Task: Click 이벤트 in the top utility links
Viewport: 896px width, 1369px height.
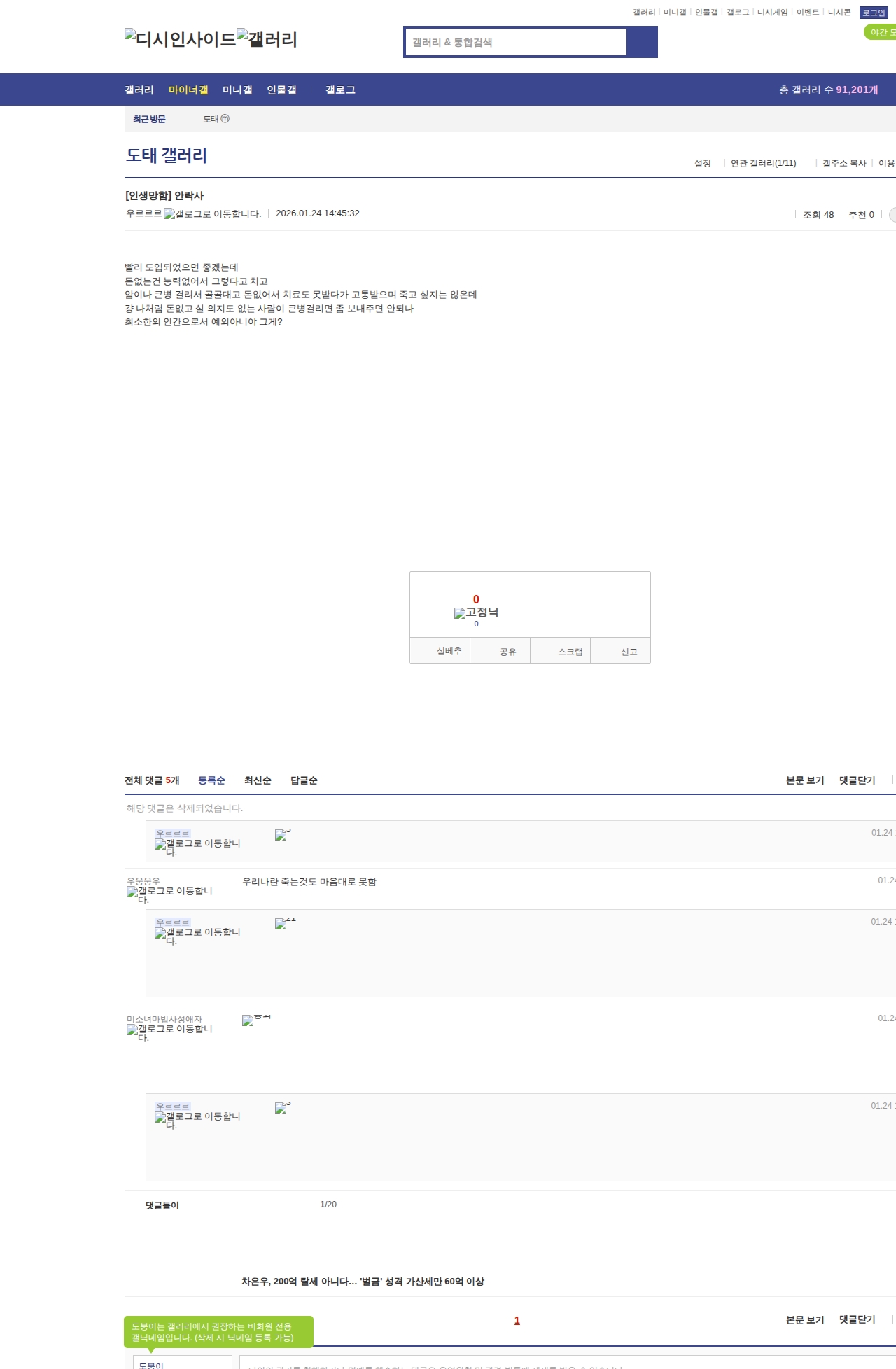Action: tap(808, 13)
